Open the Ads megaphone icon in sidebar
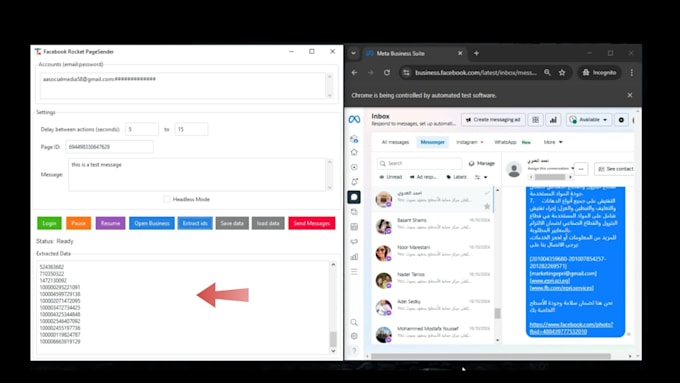This screenshot has width=680, height=383. [x=354, y=242]
